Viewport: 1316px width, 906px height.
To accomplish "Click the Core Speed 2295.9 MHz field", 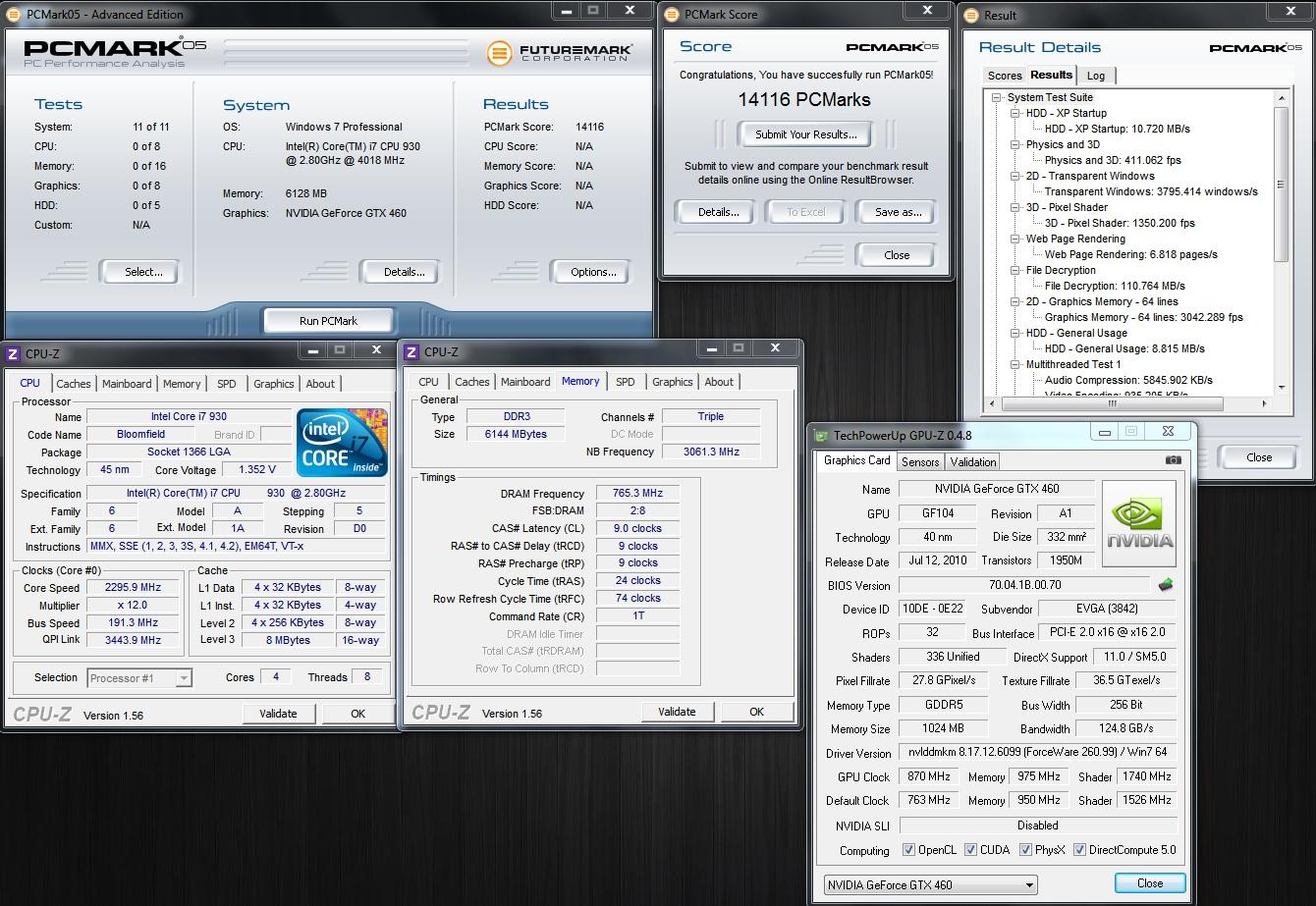I will (132, 588).
